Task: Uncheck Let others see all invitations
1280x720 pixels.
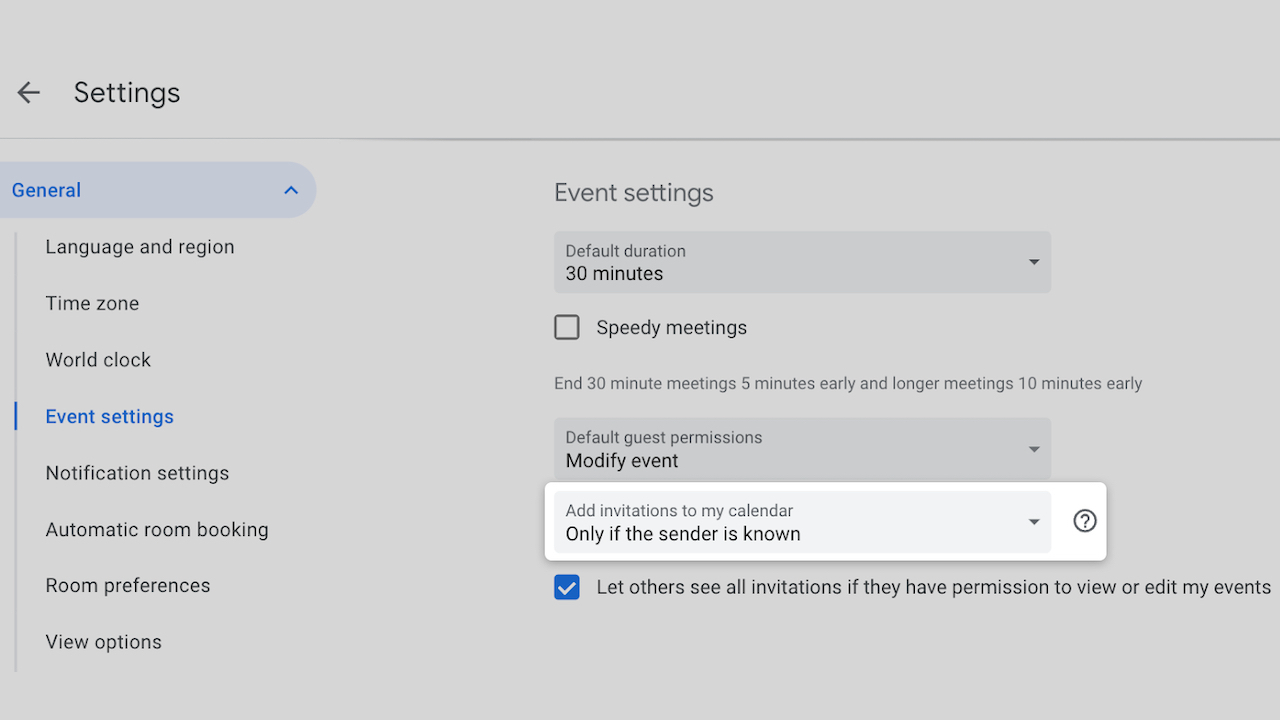Action: tap(567, 588)
